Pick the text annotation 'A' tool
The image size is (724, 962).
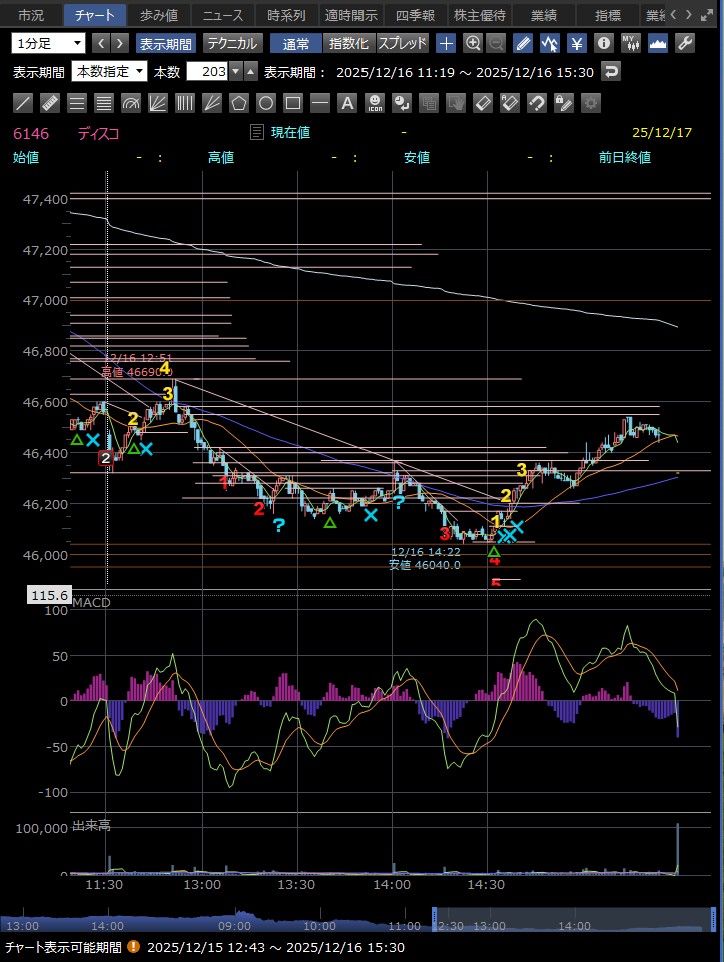pyautogui.click(x=347, y=103)
